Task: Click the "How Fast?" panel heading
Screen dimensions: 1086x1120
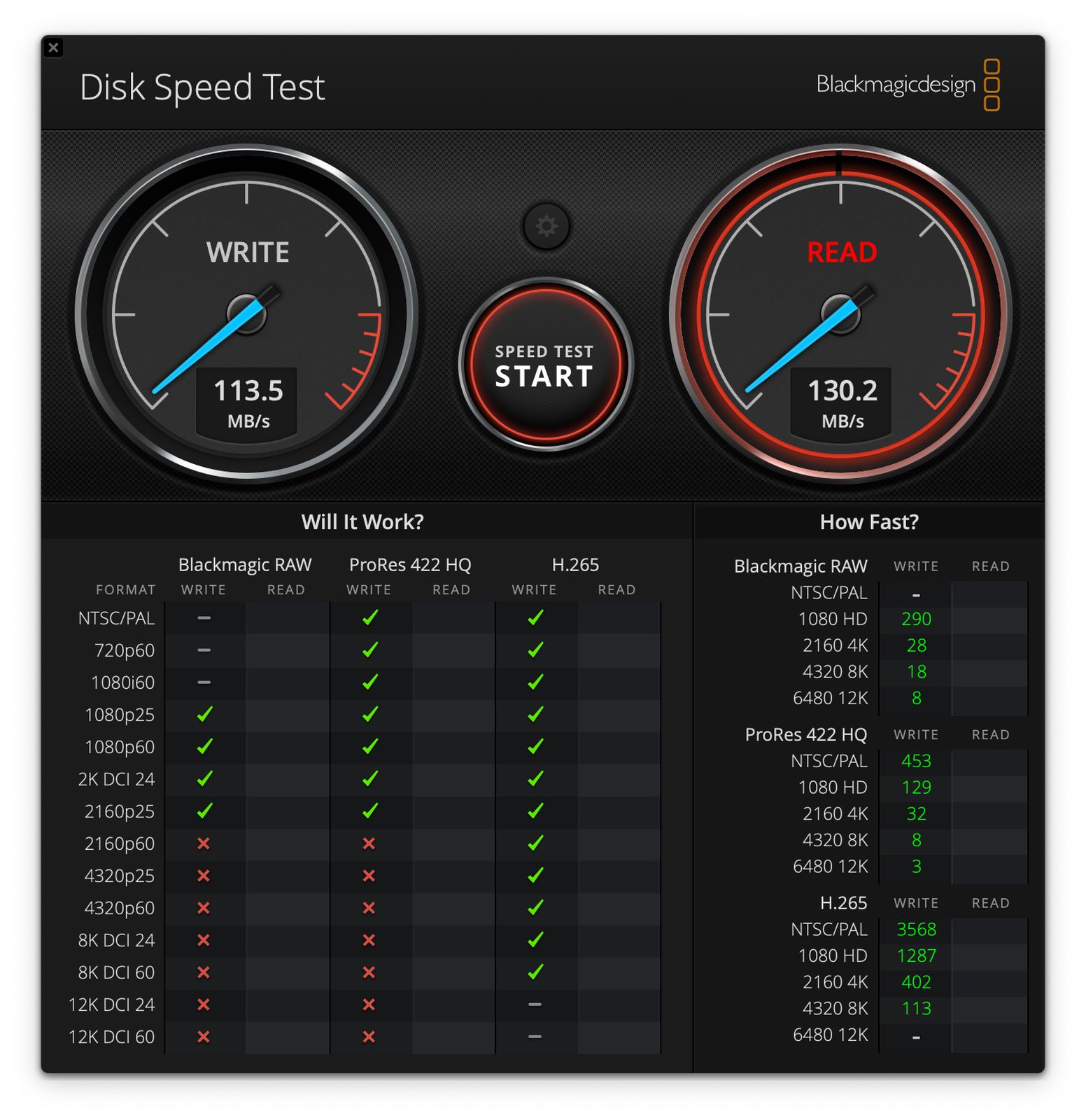Action: click(x=869, y=522)
